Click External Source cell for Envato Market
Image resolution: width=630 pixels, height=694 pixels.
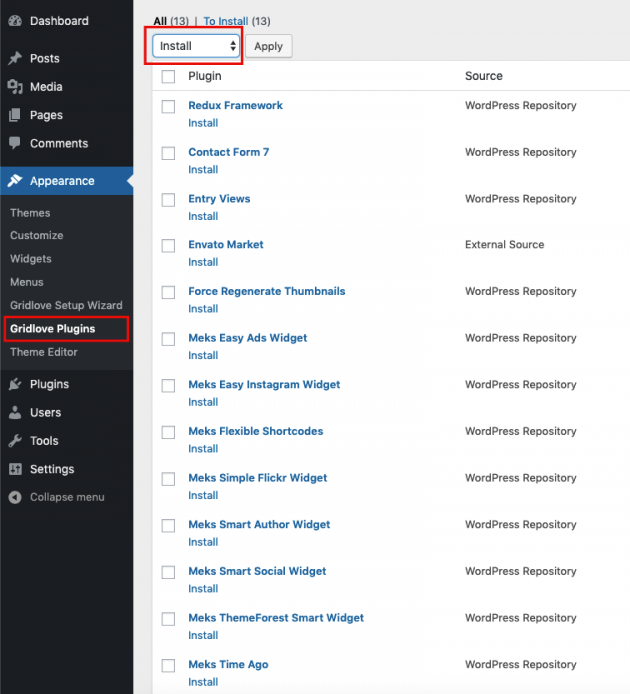coord(505,245)
